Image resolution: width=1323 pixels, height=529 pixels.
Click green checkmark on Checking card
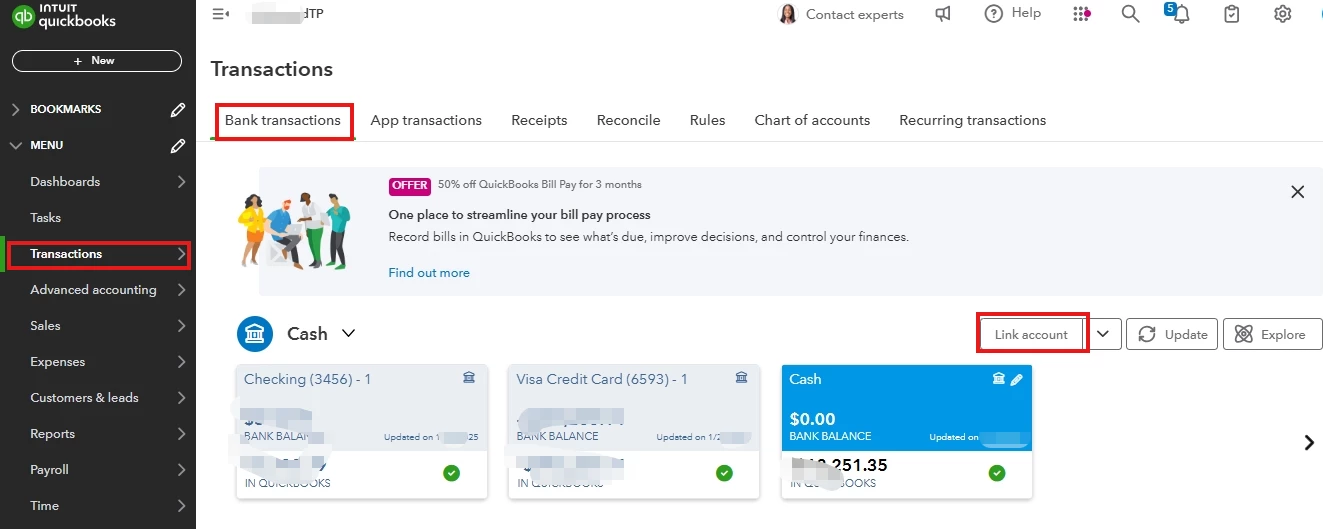click(451, 473)
